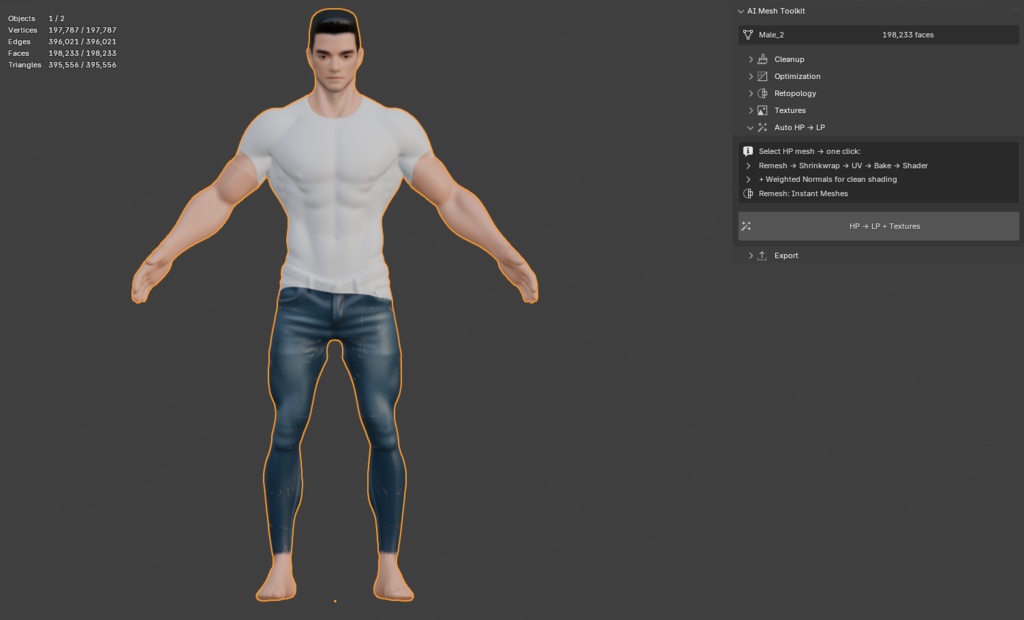Click the Triangles 395,556 statistic

(62, 65)
